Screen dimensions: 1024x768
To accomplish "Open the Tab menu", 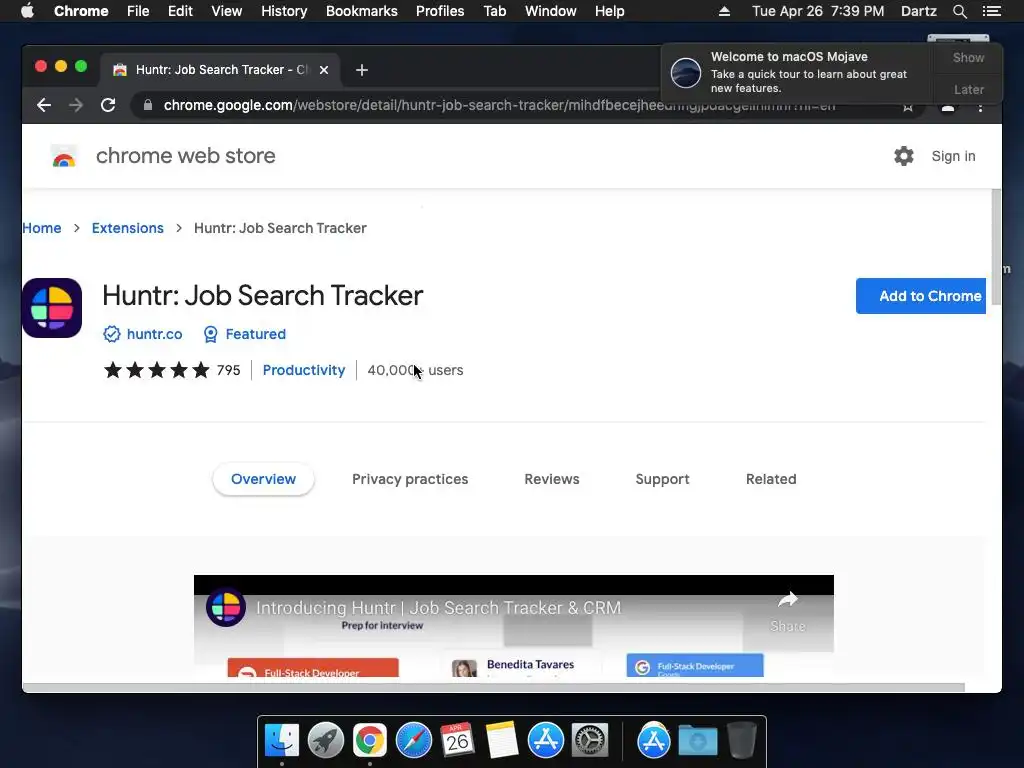I will click(495, 11).
